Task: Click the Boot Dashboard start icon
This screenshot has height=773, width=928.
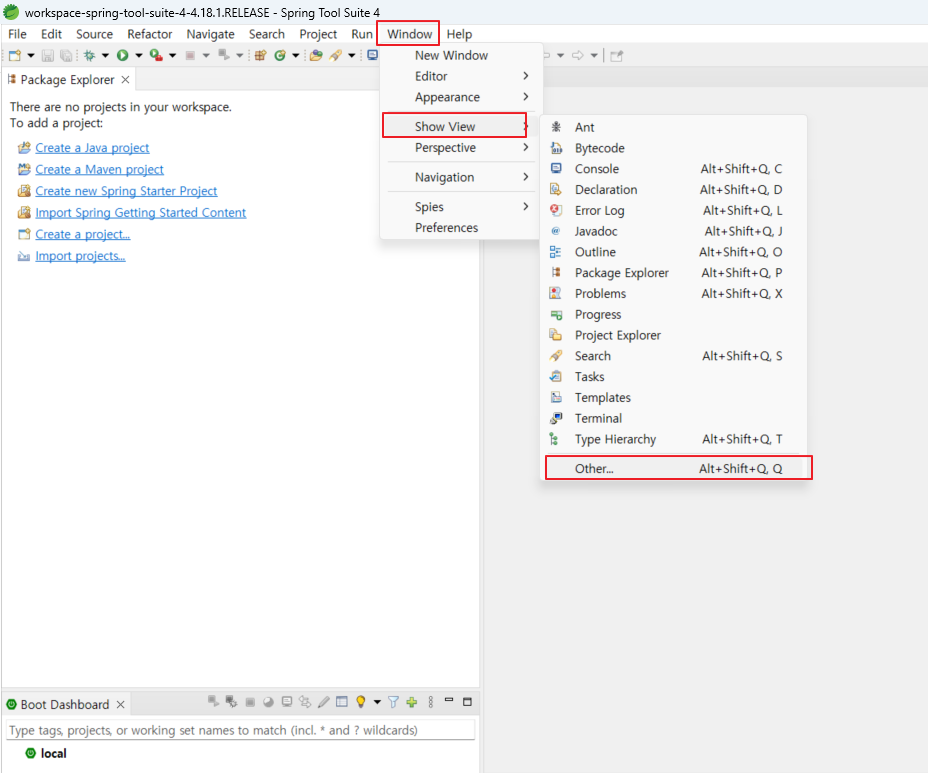Action: [213, 702]
